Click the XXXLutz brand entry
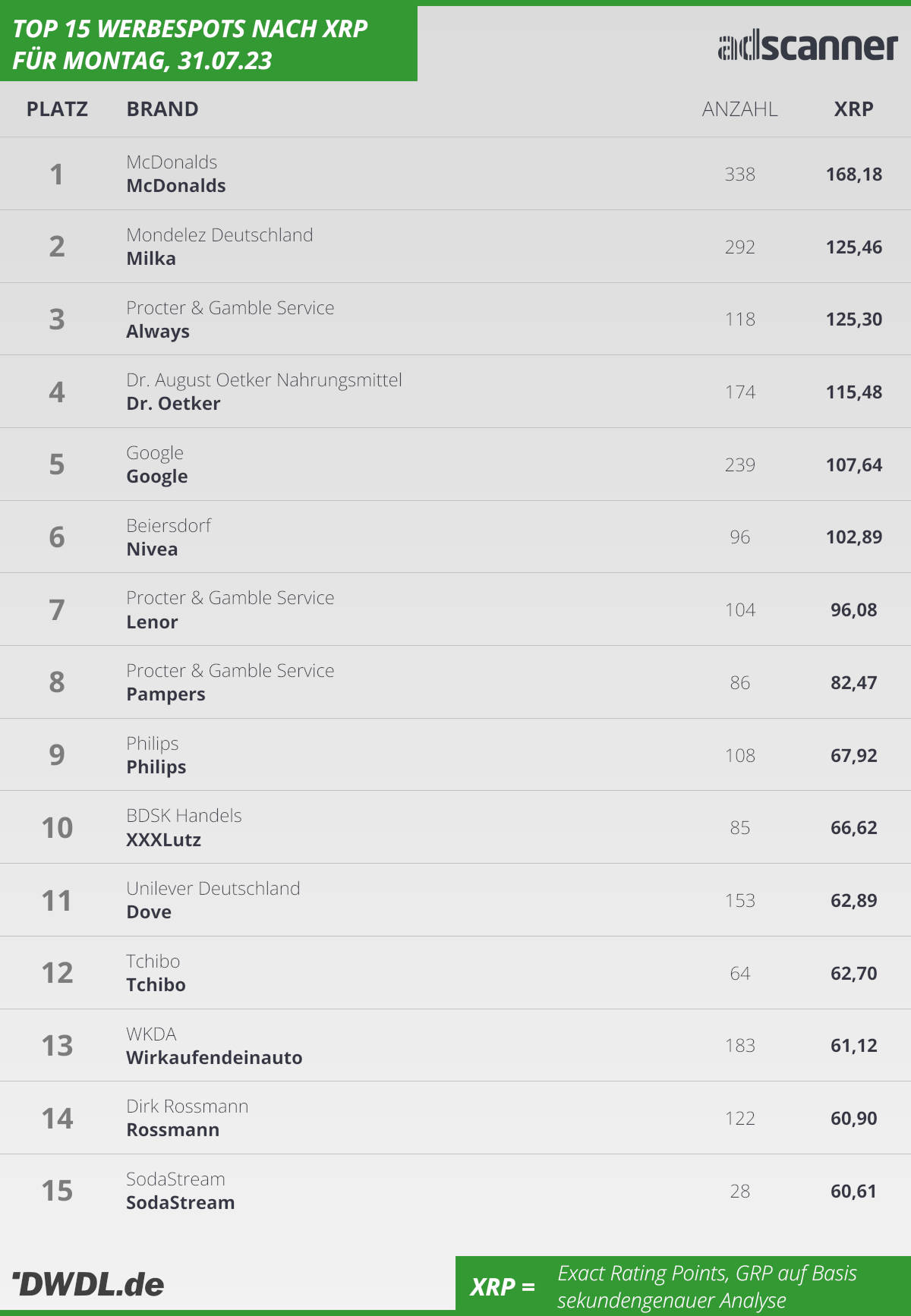Viewport: 911px width, 1316px height. (163, 840)
